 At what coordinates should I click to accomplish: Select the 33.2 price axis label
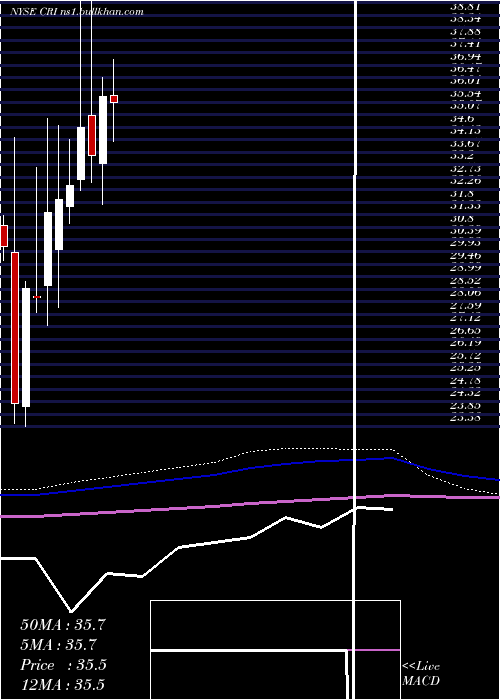(x=462, y=156)
